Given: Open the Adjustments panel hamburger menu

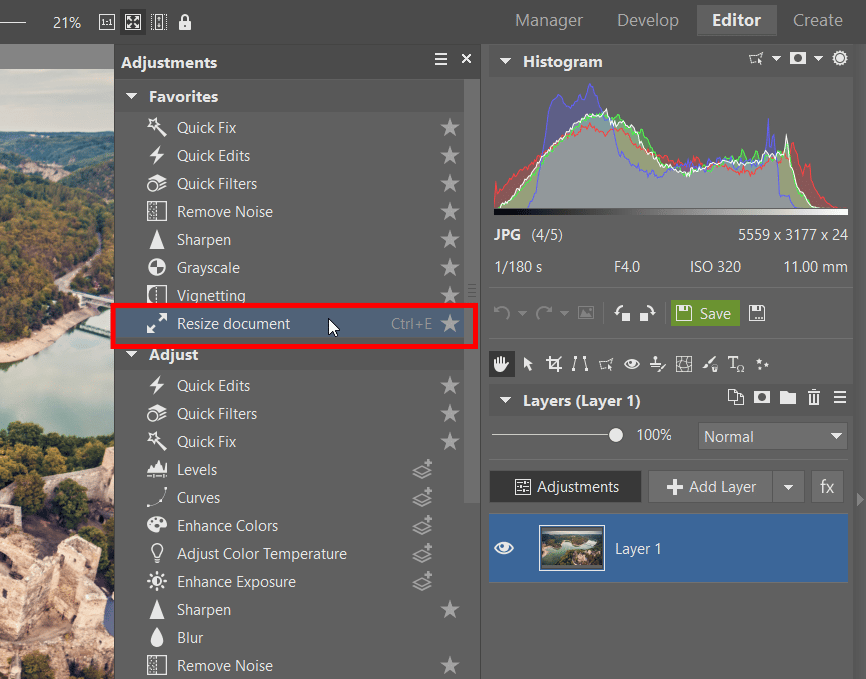Looking at the screenshot, I should tap(441, 59).
